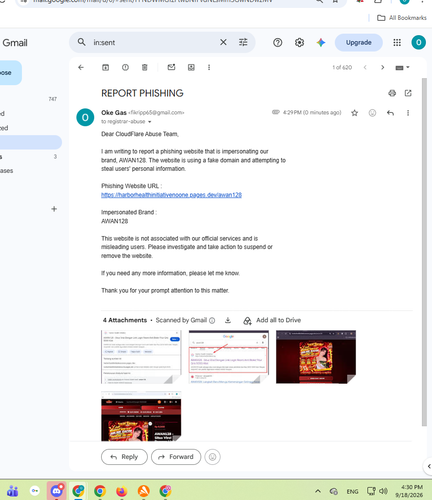Open the Google account avatar

pyautogui.click(x=419, y=42)
